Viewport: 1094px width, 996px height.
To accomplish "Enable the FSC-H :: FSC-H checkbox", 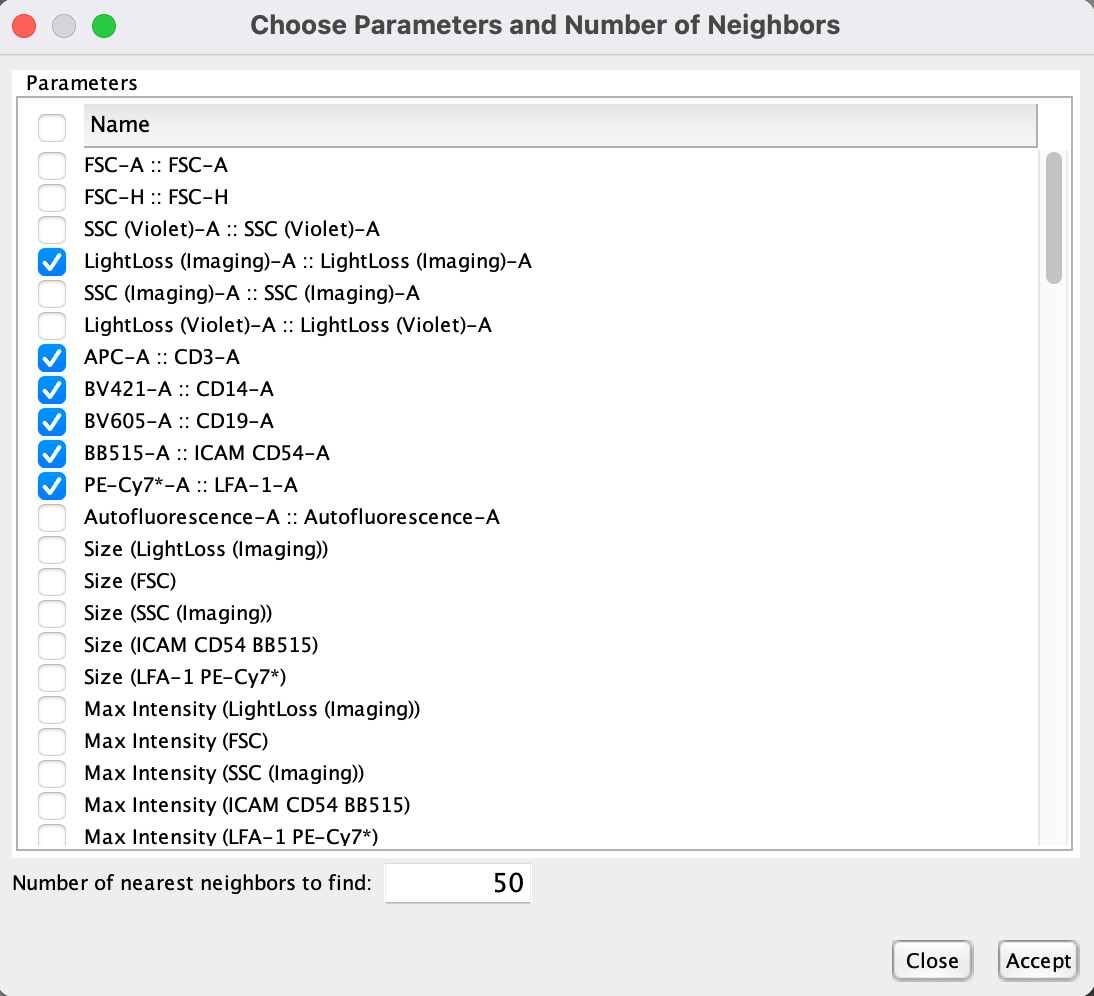I will click(51, 197).
